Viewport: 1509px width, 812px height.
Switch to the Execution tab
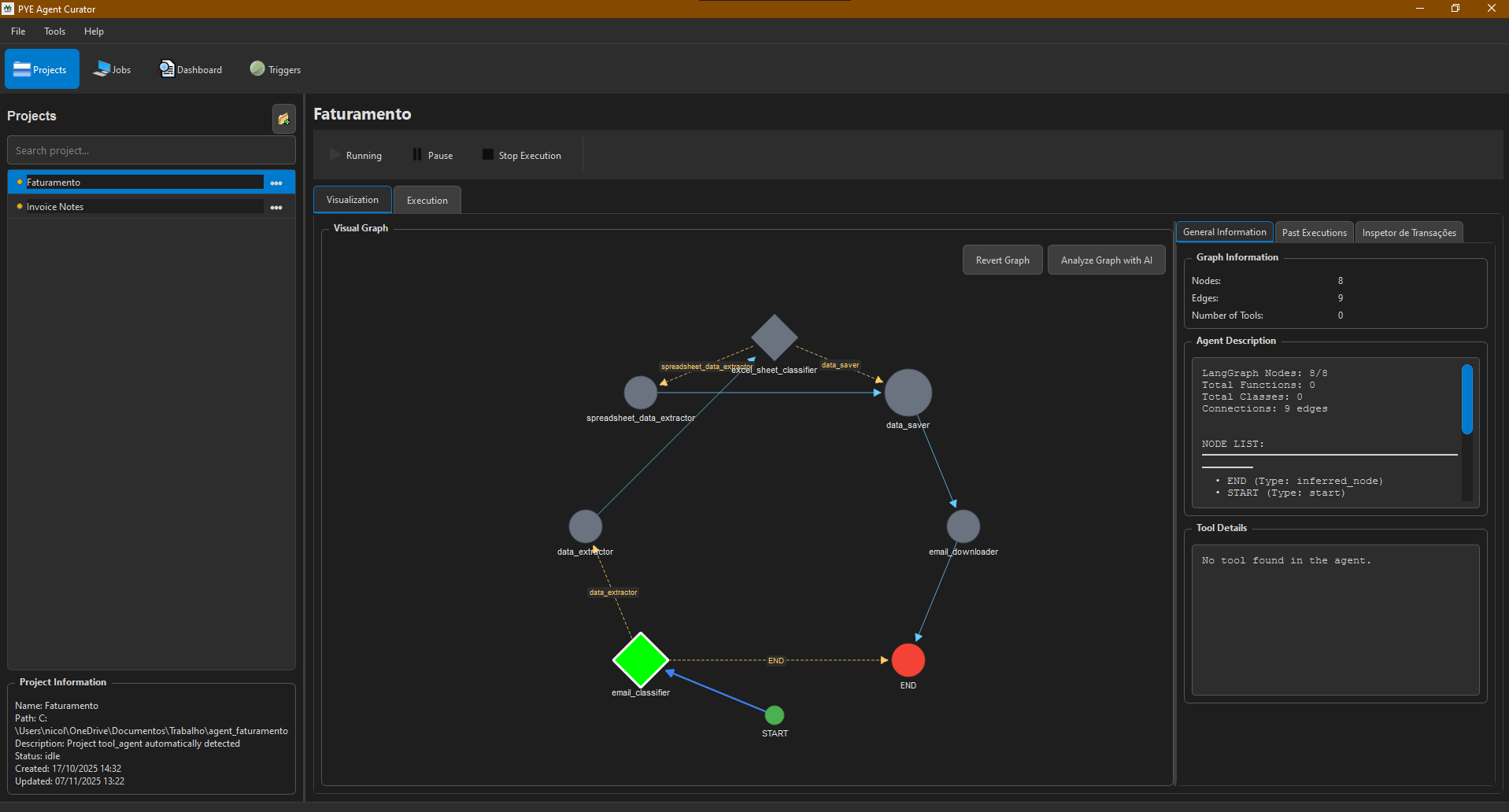click(x=427, y=199)
